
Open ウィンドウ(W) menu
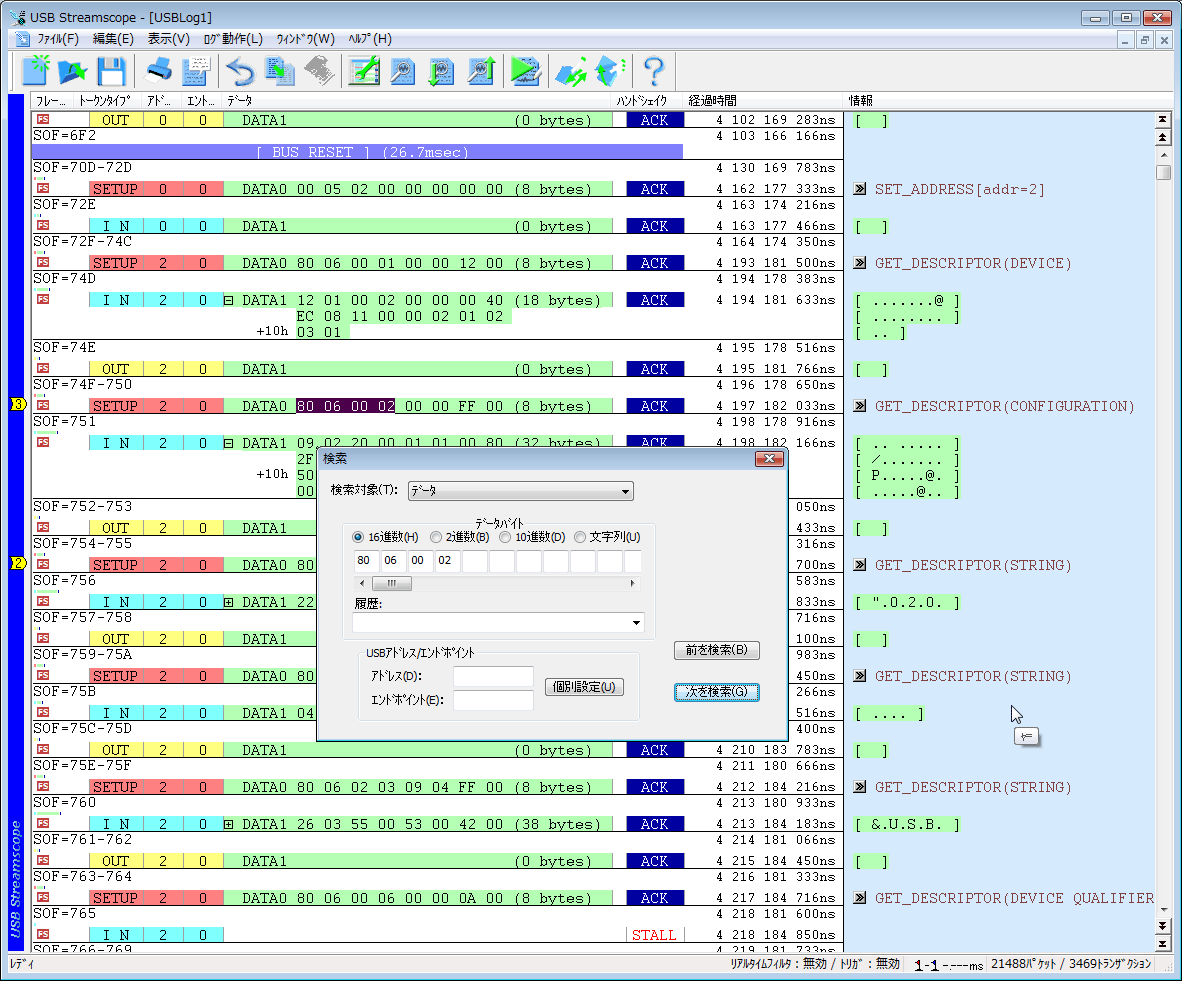click(x=305, y=39)
